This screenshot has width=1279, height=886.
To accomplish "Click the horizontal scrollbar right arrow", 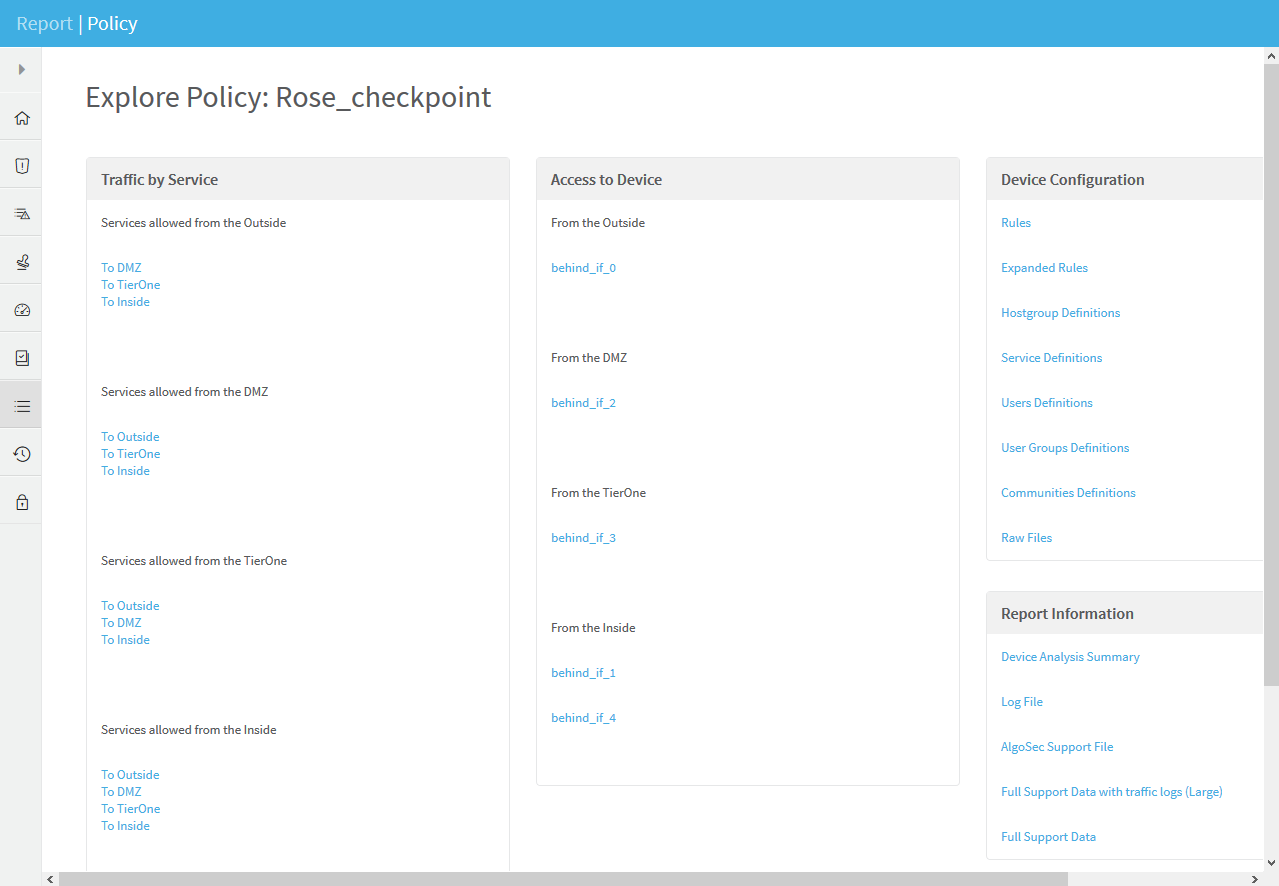I will [1256, 879].
